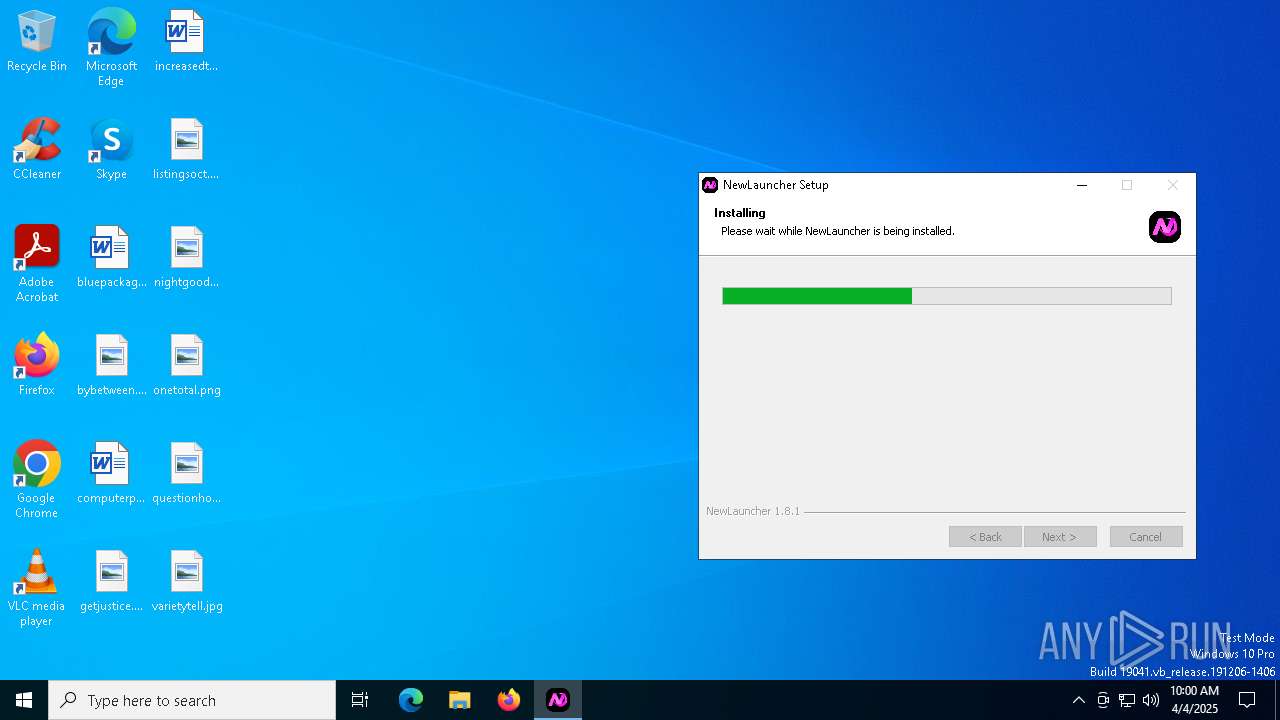1280x720 pixels.
Task: Open the Windows Start menu
Action: (24, 700)
